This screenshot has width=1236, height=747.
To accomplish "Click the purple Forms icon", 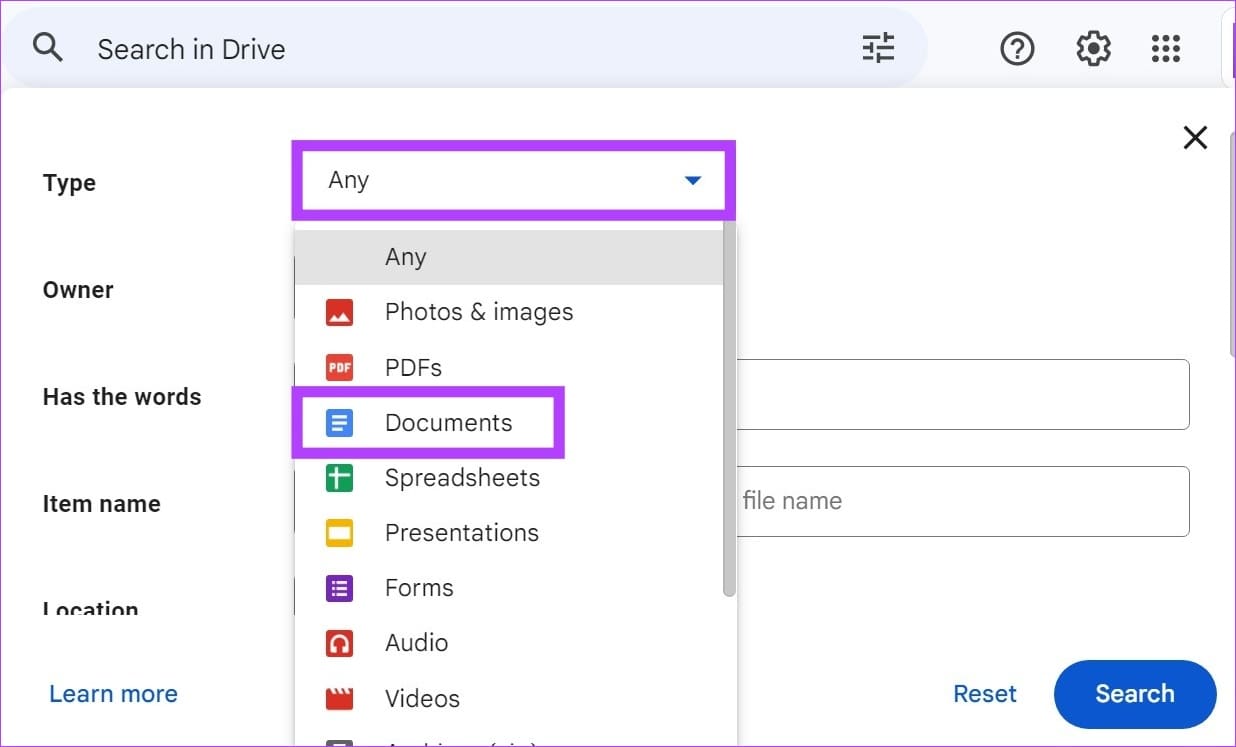I will click(x=340, y=588).
